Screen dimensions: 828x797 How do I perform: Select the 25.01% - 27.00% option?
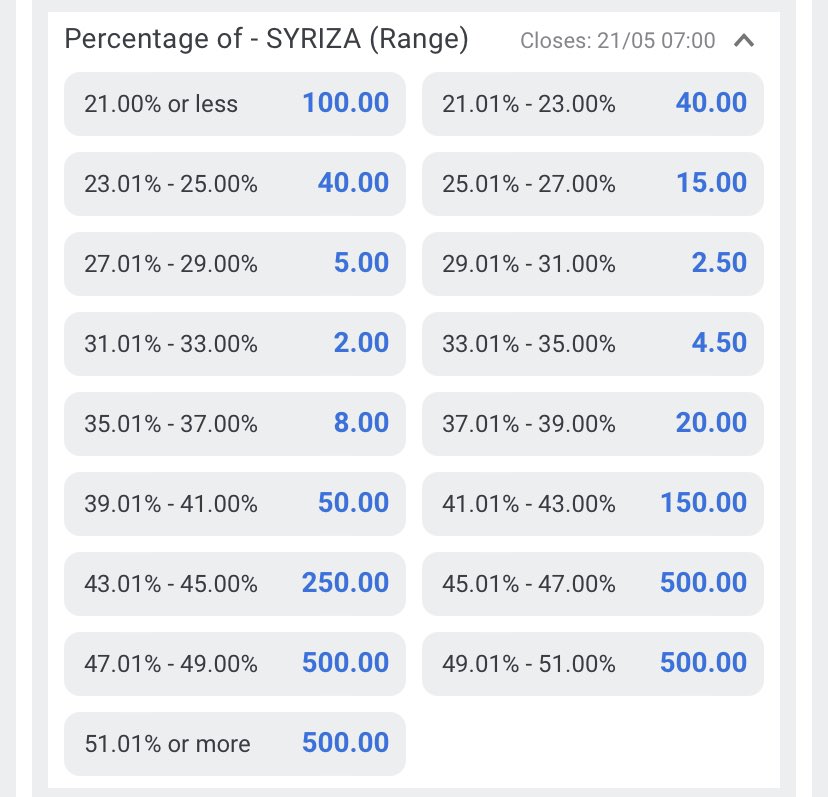tap(593, 183)
